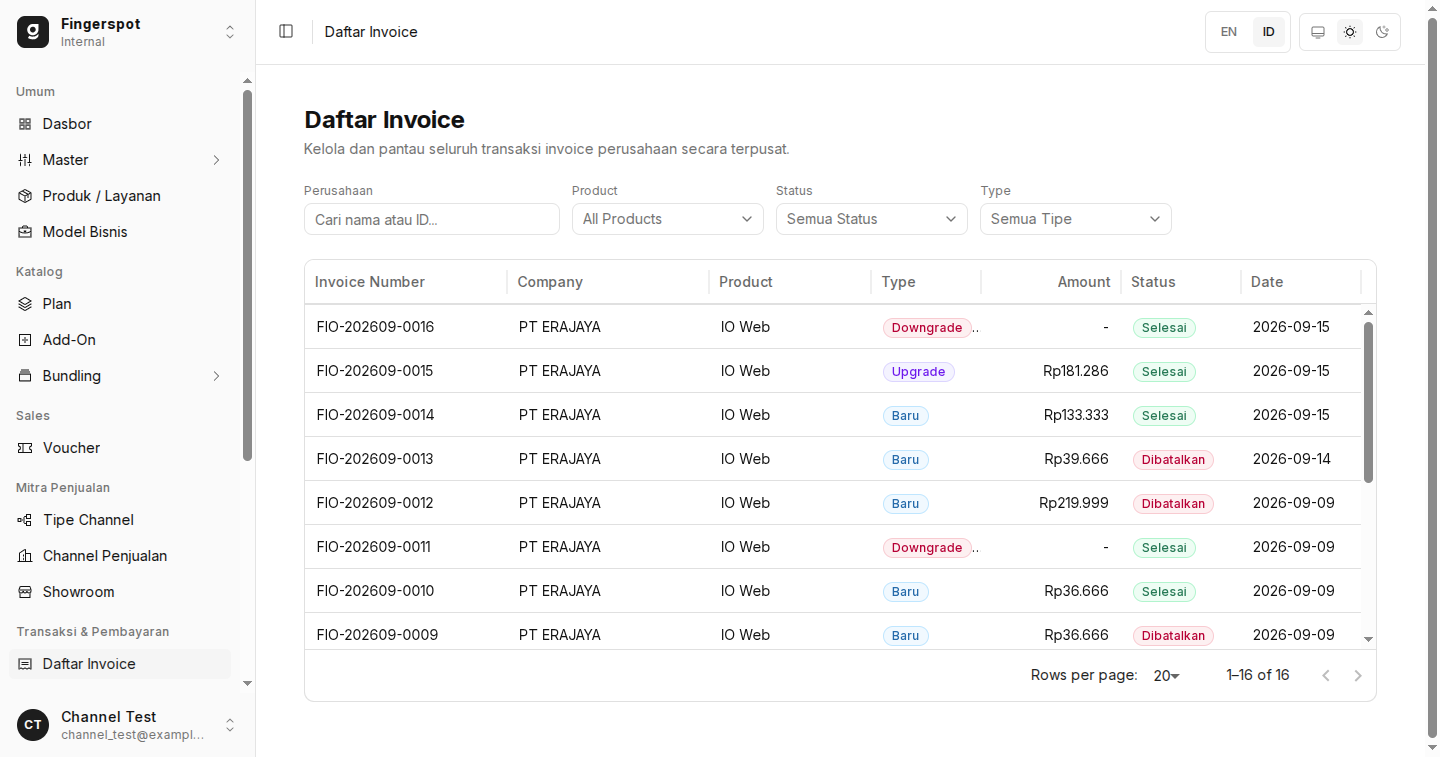
Task: Click invoice number FIO-202609-0015
Action: pyautogui.click(x=375, y=371)
